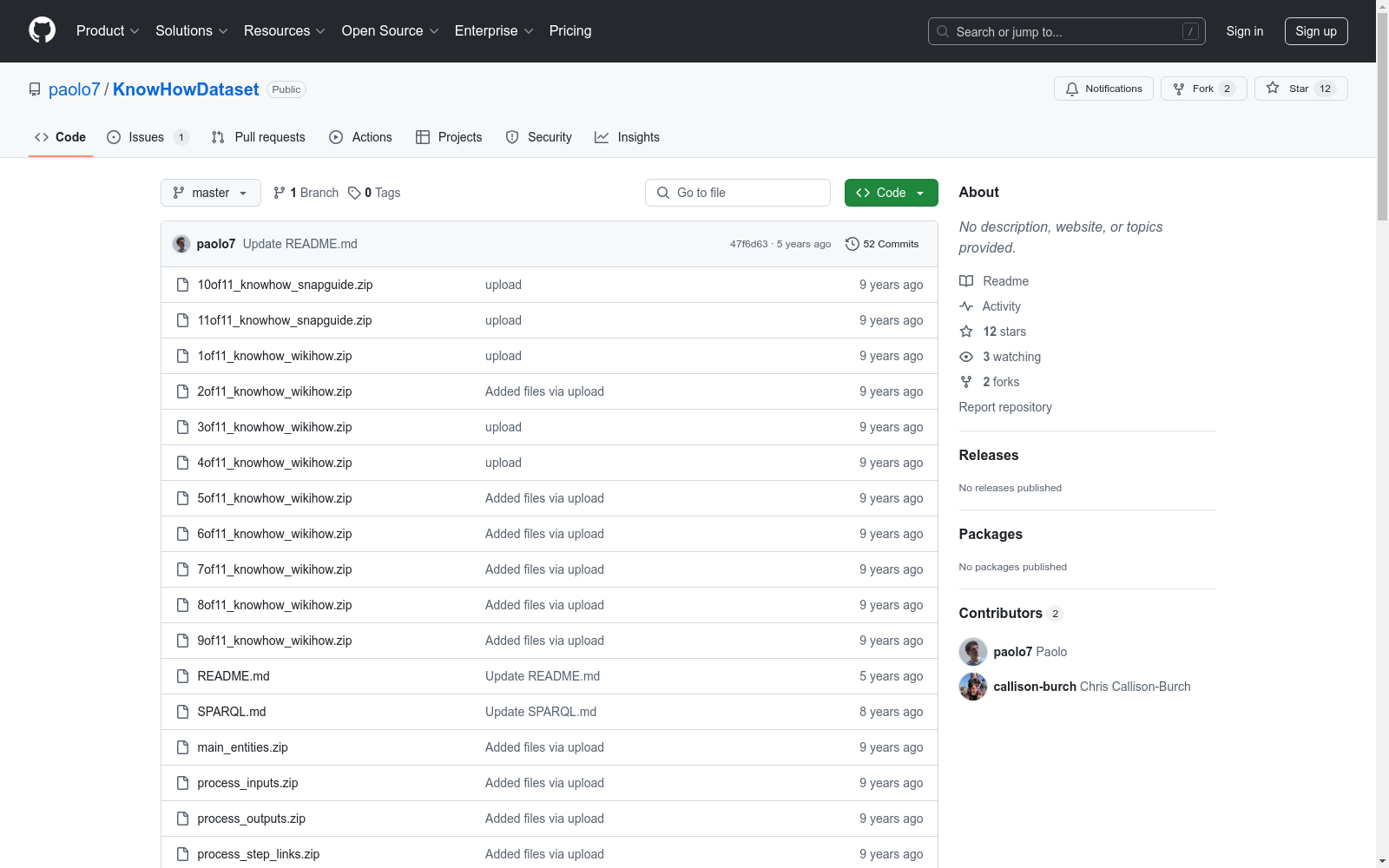Click the forks icon in About
Image resolution: width=1389 pixels, height=868 pixels.
pos(966,382)
